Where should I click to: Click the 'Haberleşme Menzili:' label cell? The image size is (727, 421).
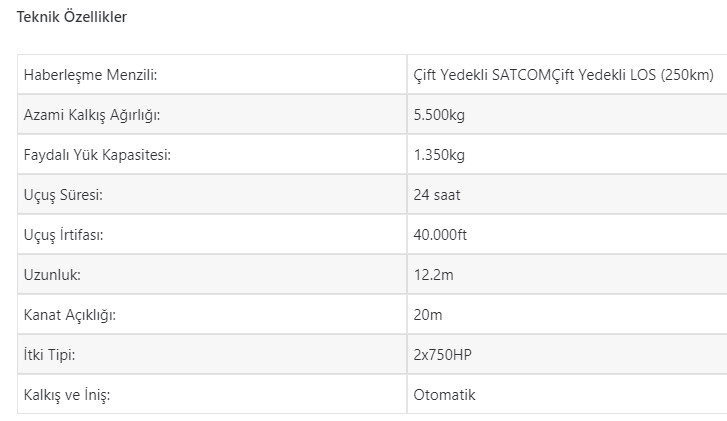[91, 75]
